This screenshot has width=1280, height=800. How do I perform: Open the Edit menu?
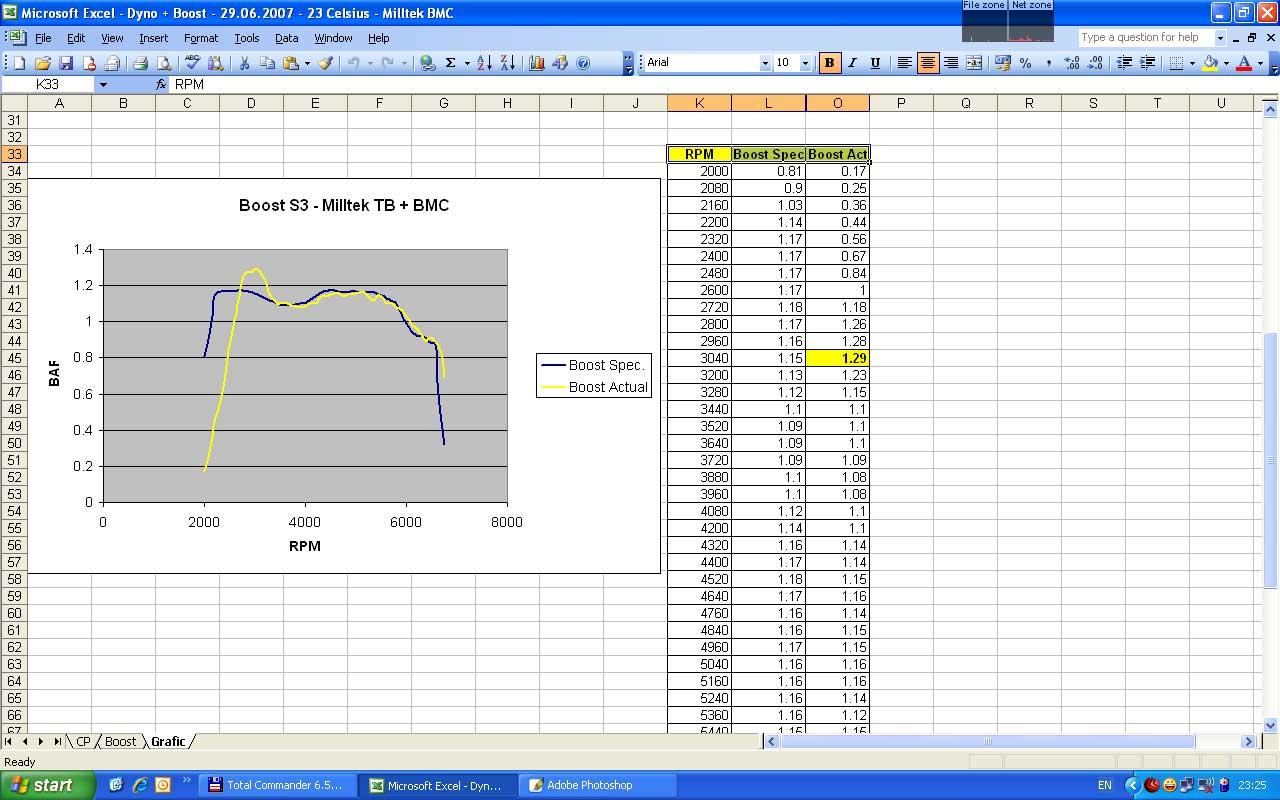pos(76,38)
